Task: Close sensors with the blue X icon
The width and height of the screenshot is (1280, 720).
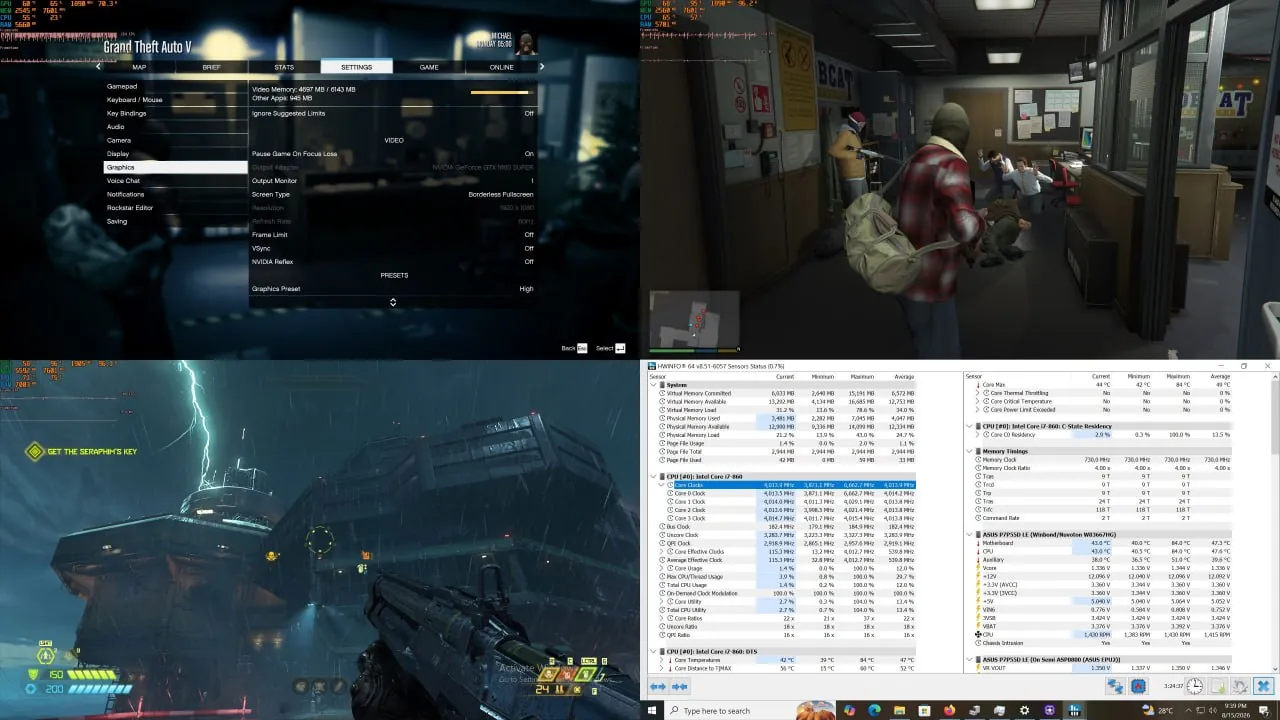Action: pos(1263,687)
